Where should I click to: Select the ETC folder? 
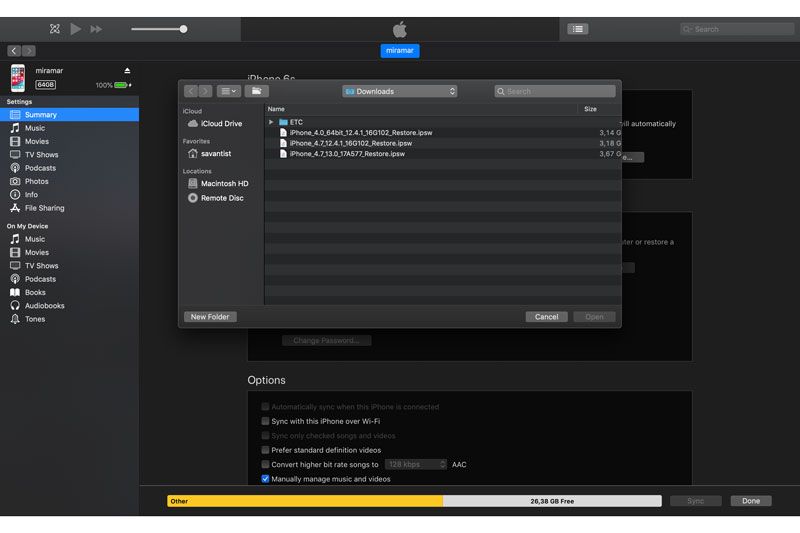pos(442,122)
